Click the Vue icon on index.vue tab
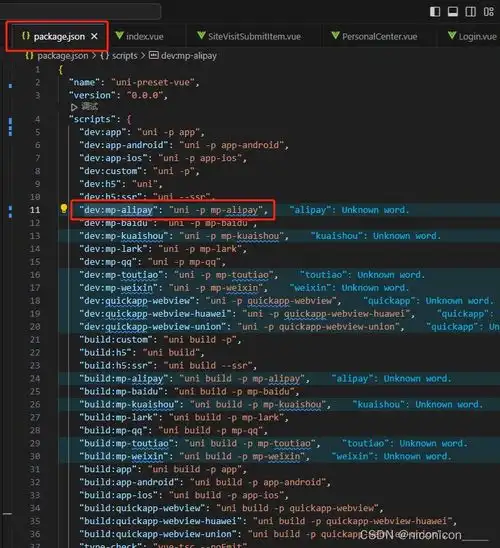This screenshot has height=548, width=500. click(119, 35)
